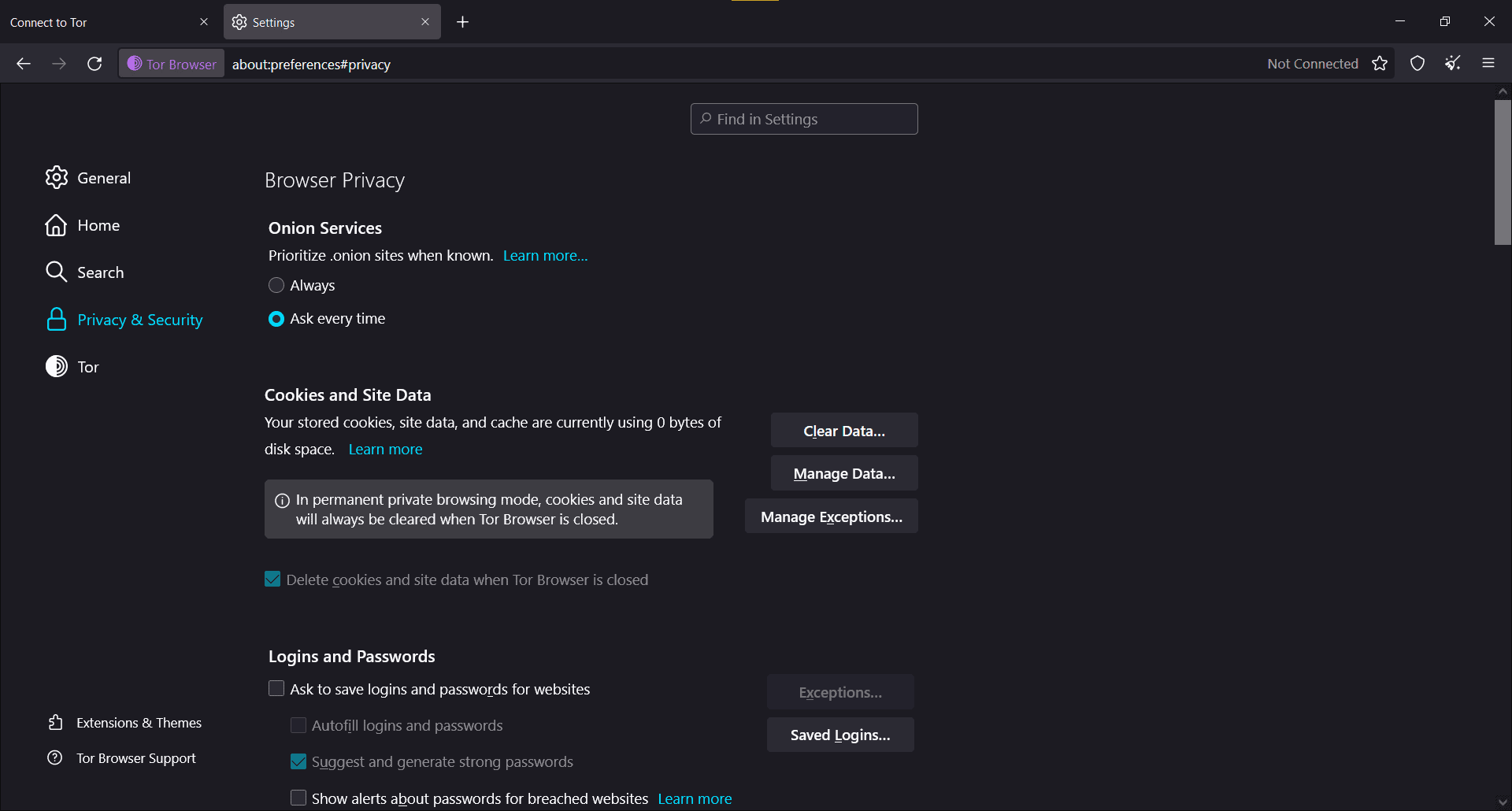The image size is (1512, 811).
Task: Click the scrollbar down arrow
Action: click(1503, 802)
